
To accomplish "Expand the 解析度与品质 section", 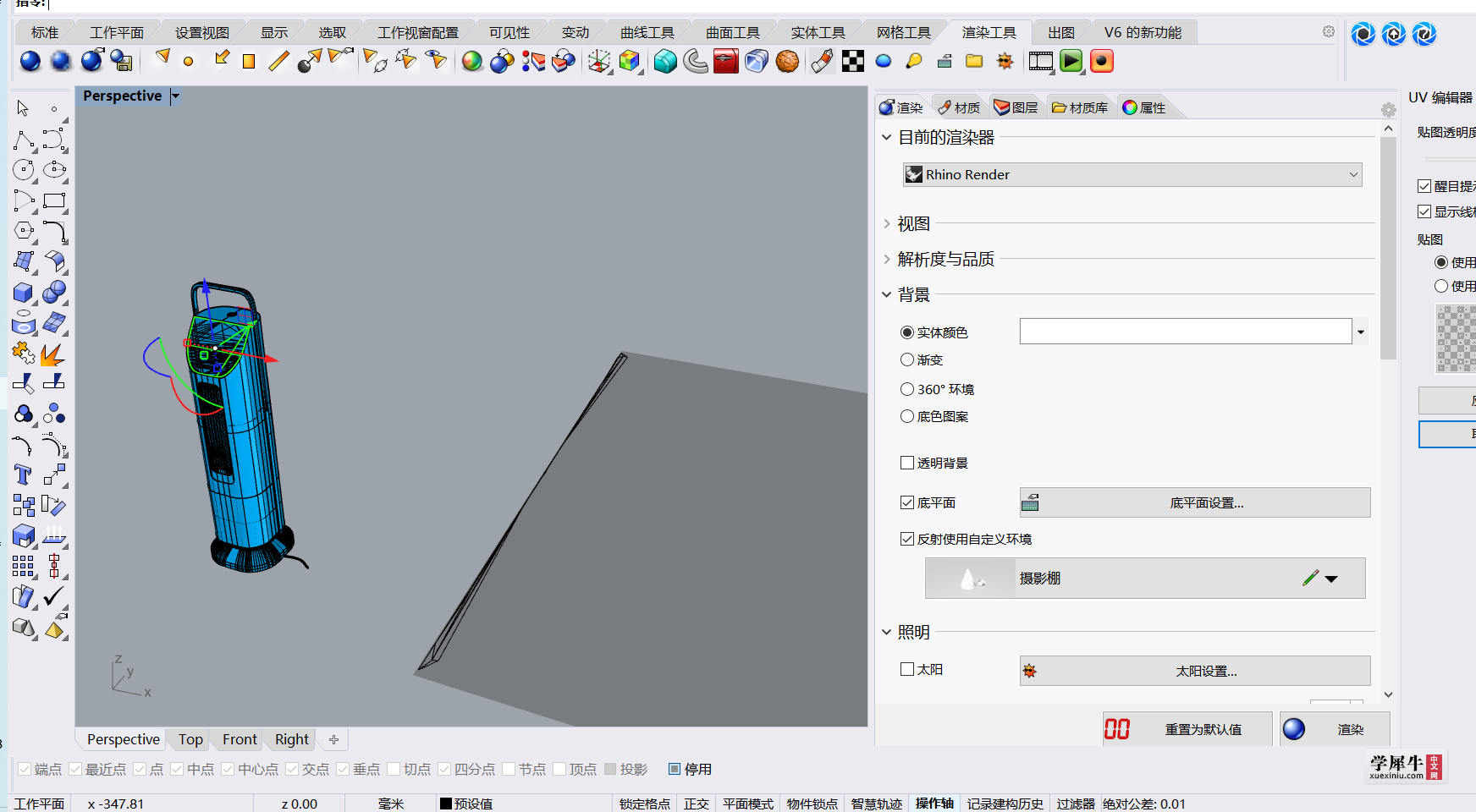I will click(887, 259).
